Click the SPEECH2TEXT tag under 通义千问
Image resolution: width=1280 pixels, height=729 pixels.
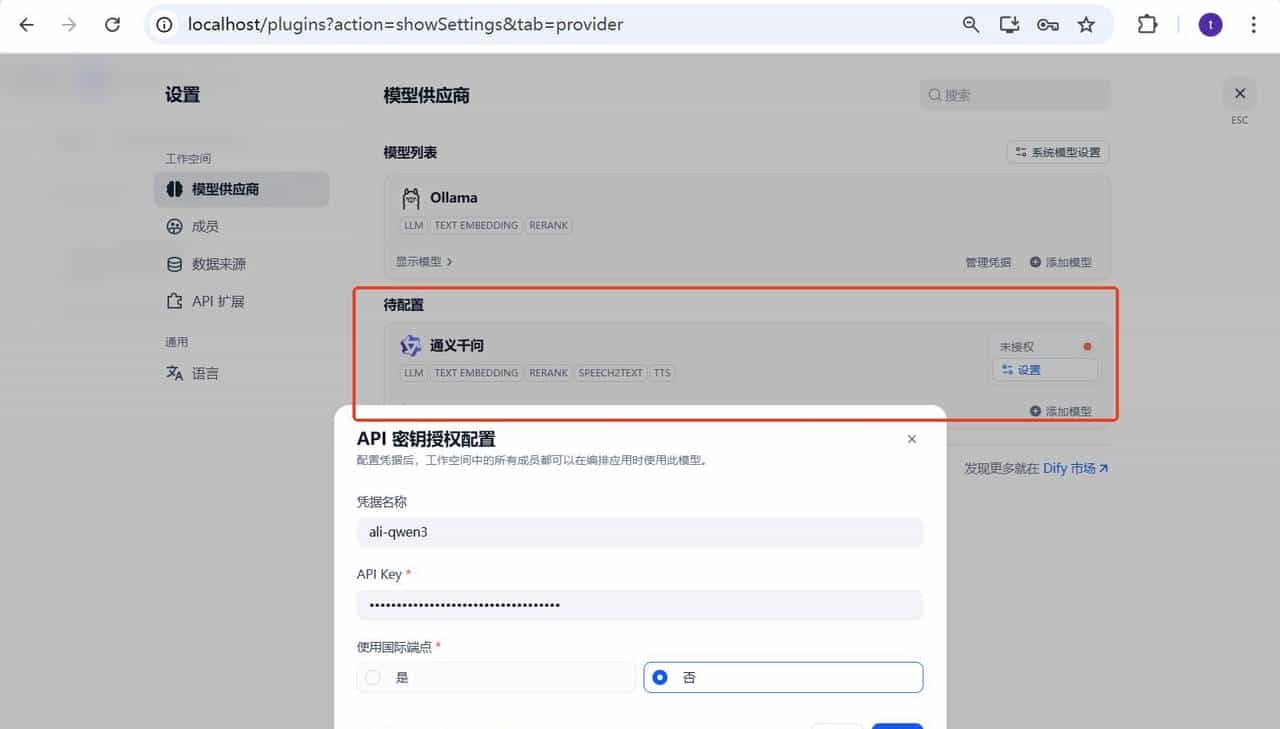click(611, 373)
